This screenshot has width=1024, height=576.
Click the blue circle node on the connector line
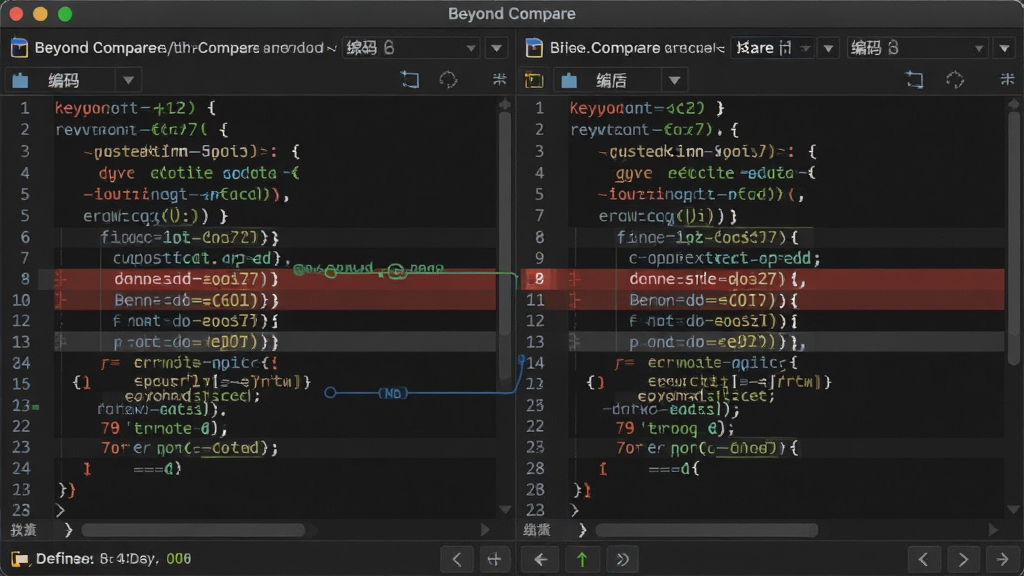(x=330, y=392)
